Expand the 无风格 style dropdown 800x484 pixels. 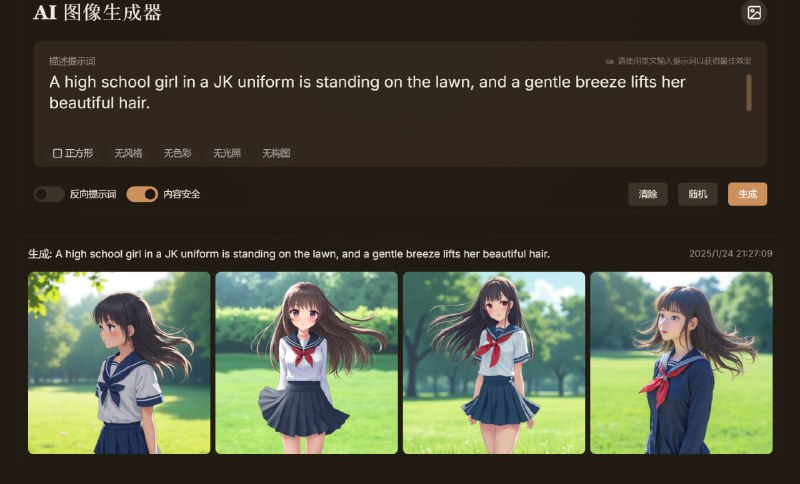[x=128, y=153]
